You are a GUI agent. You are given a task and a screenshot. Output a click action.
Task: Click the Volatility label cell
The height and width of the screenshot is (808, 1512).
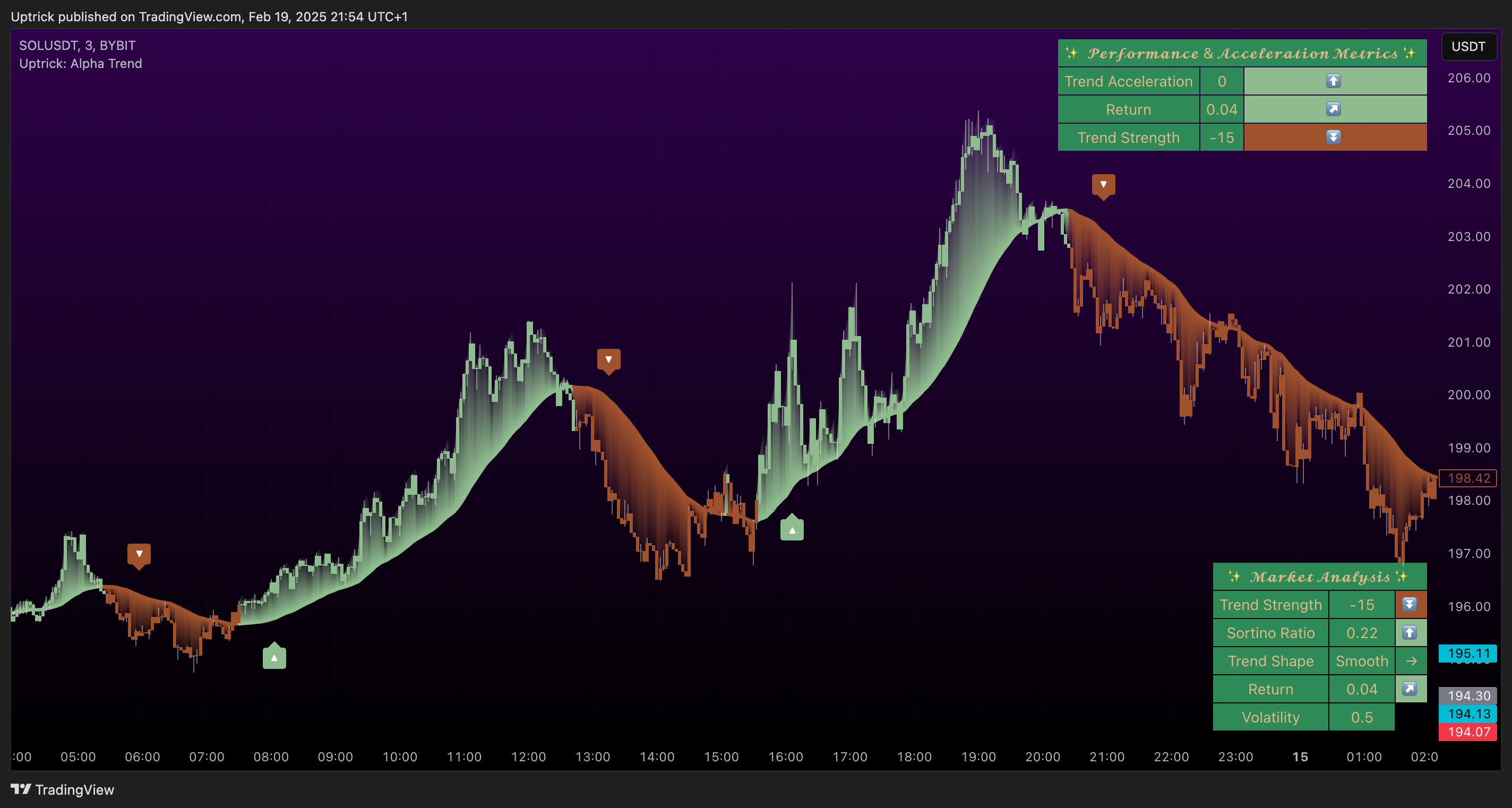[1271, 717]
